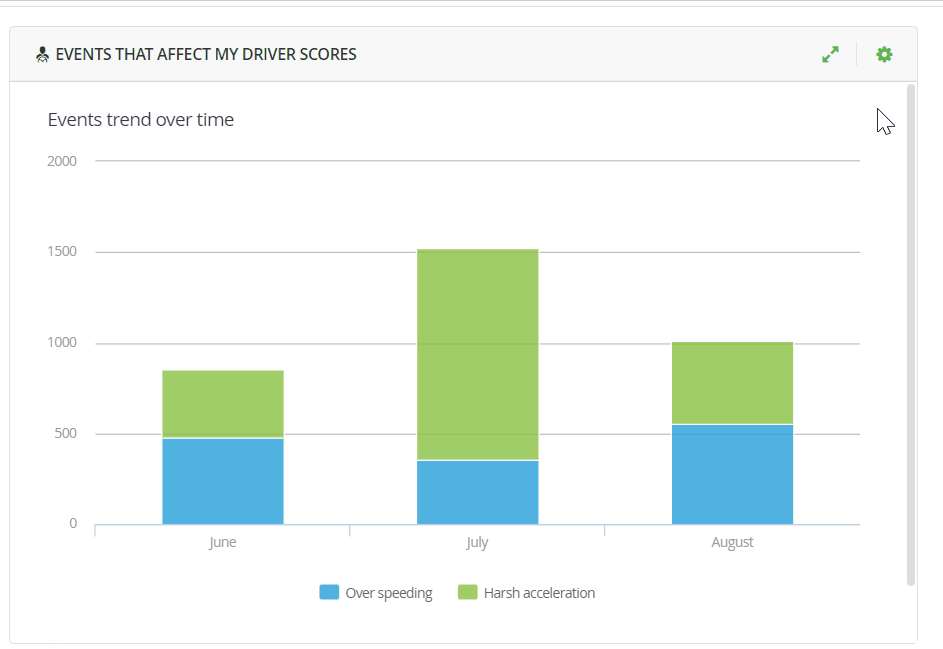Click the 1500 y-axis value
This screenshot has height=649, width=943.
coord(62,251)
